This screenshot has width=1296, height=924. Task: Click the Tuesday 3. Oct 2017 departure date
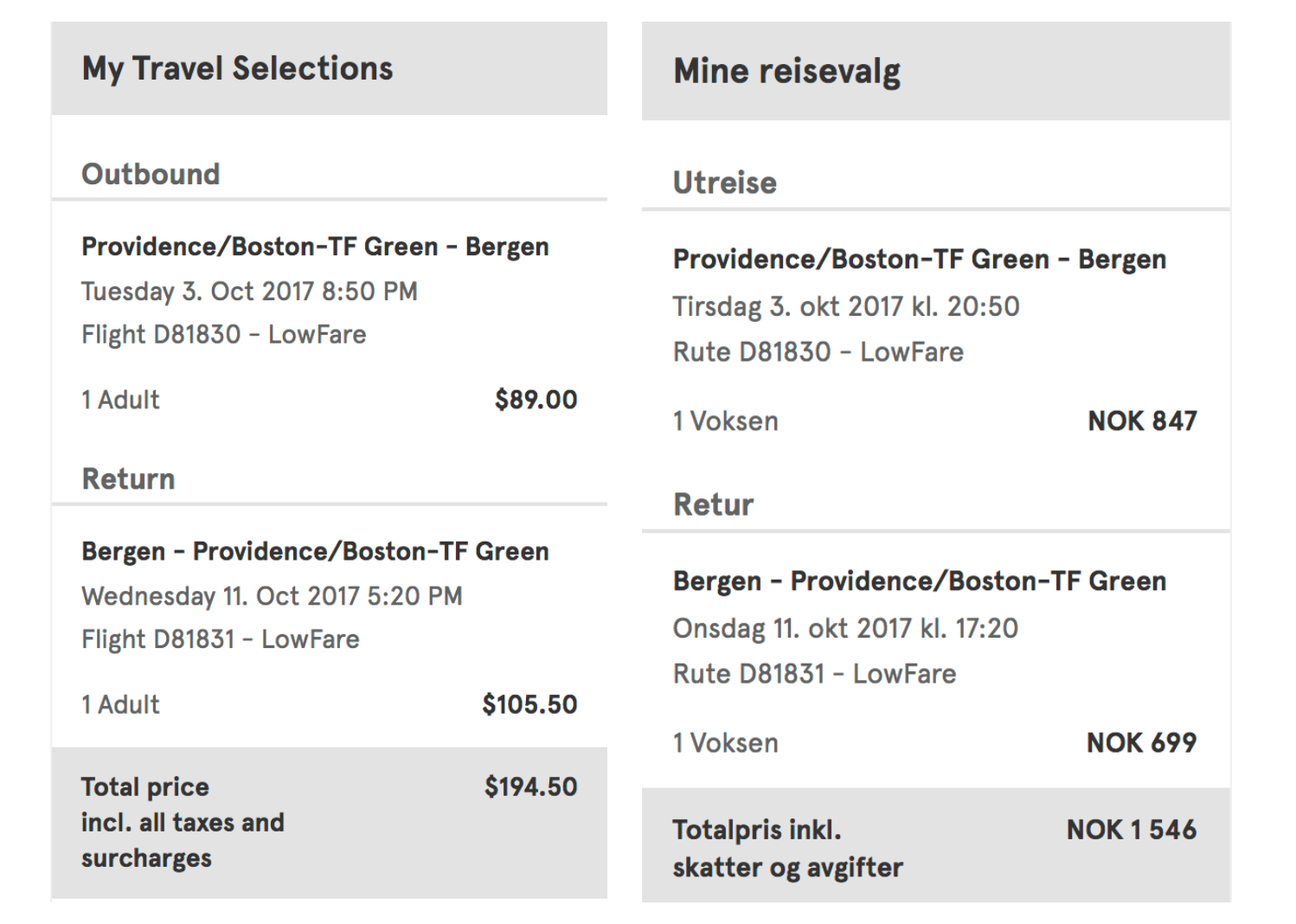249,292
